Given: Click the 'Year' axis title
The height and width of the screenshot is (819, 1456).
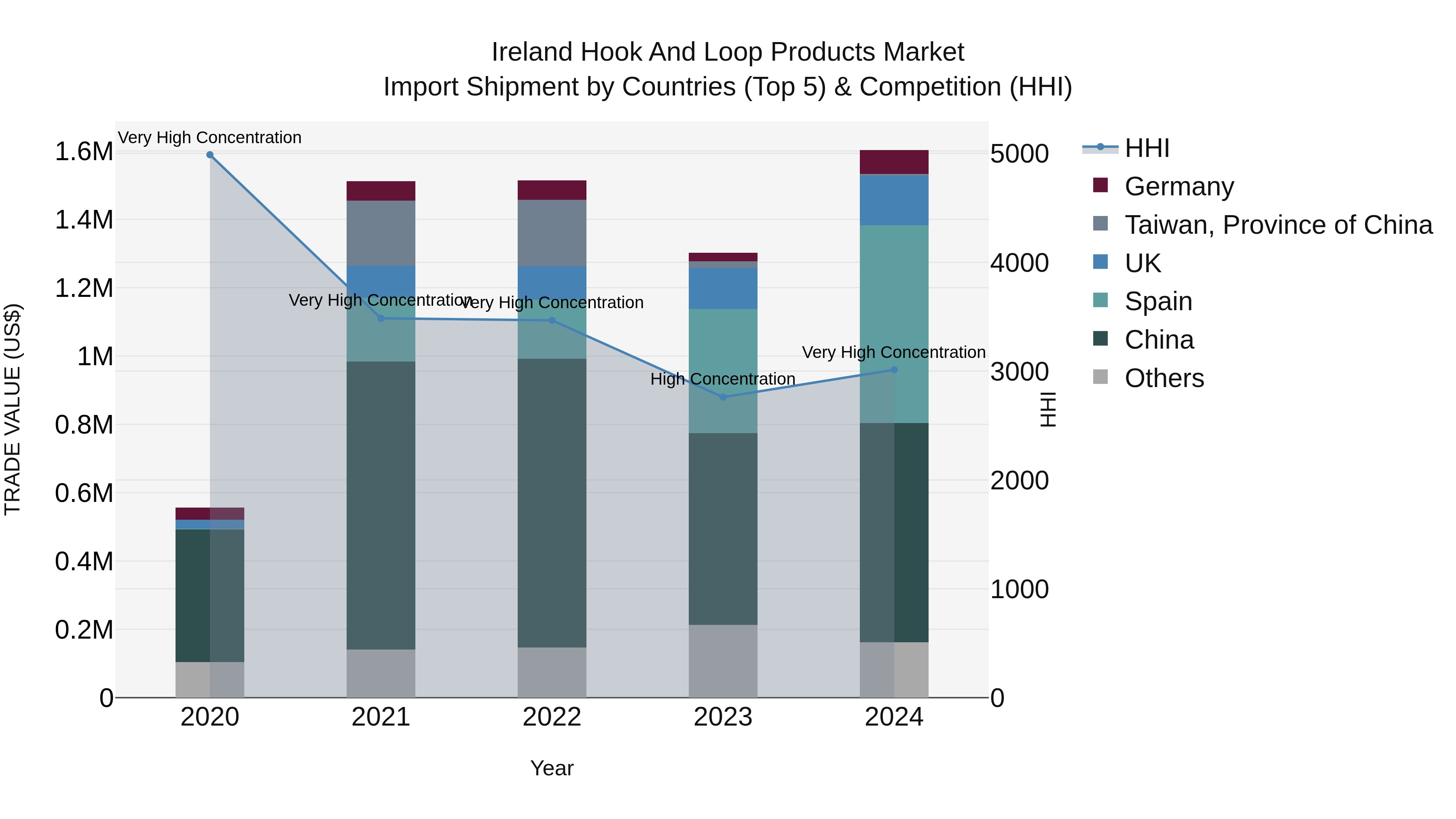Looking at the screenshot, I should click(x=552, y=768).
